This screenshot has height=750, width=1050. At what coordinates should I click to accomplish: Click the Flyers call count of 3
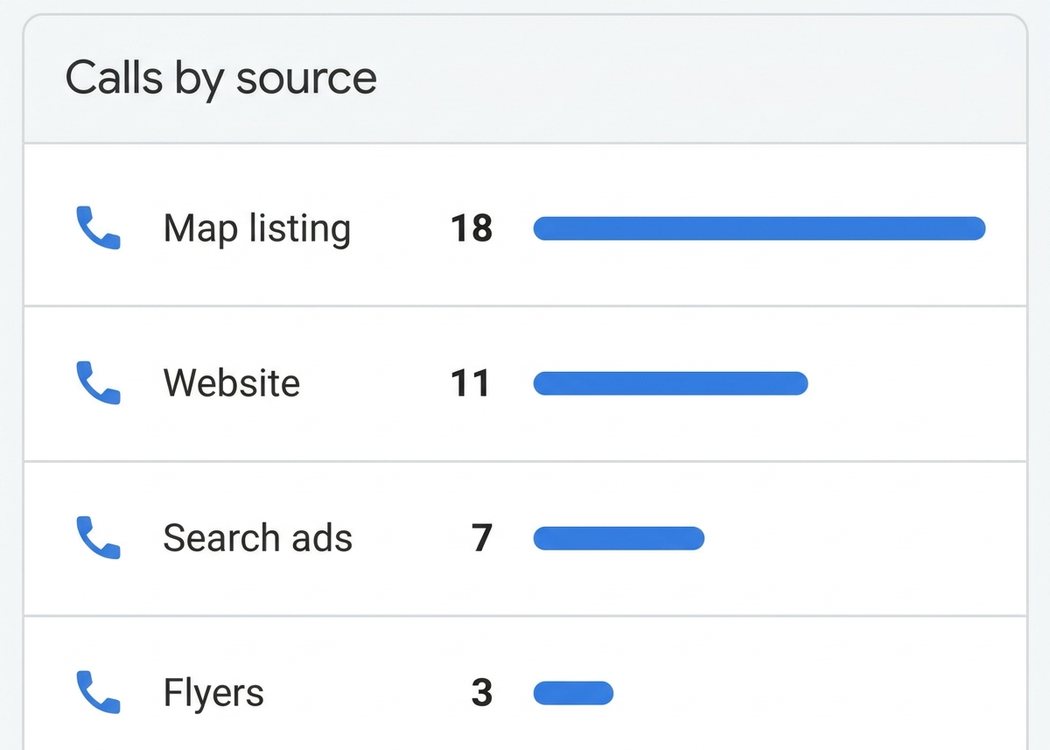tap(482, 692)
